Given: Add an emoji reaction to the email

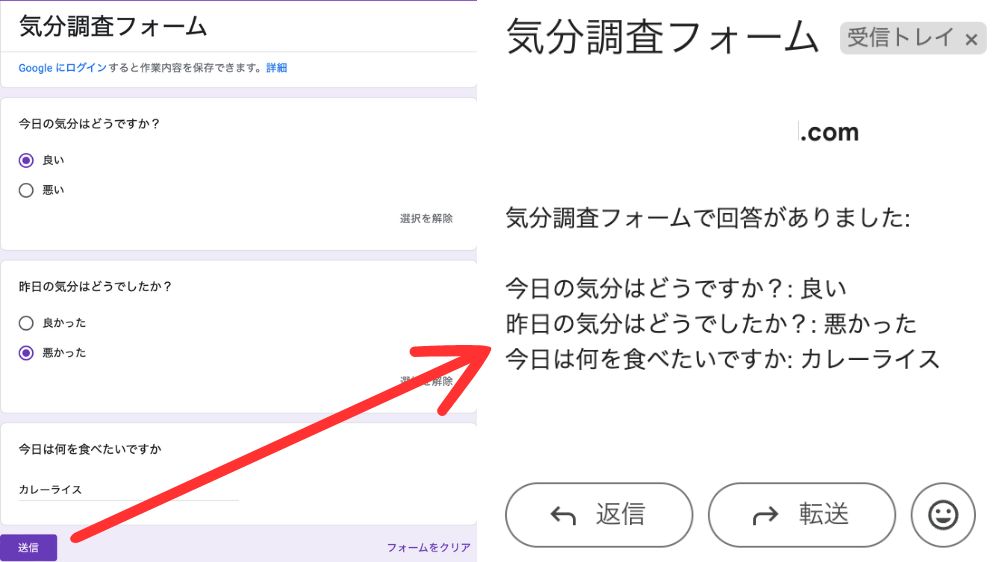Looking at the screenshot, I should click(942, 515).
